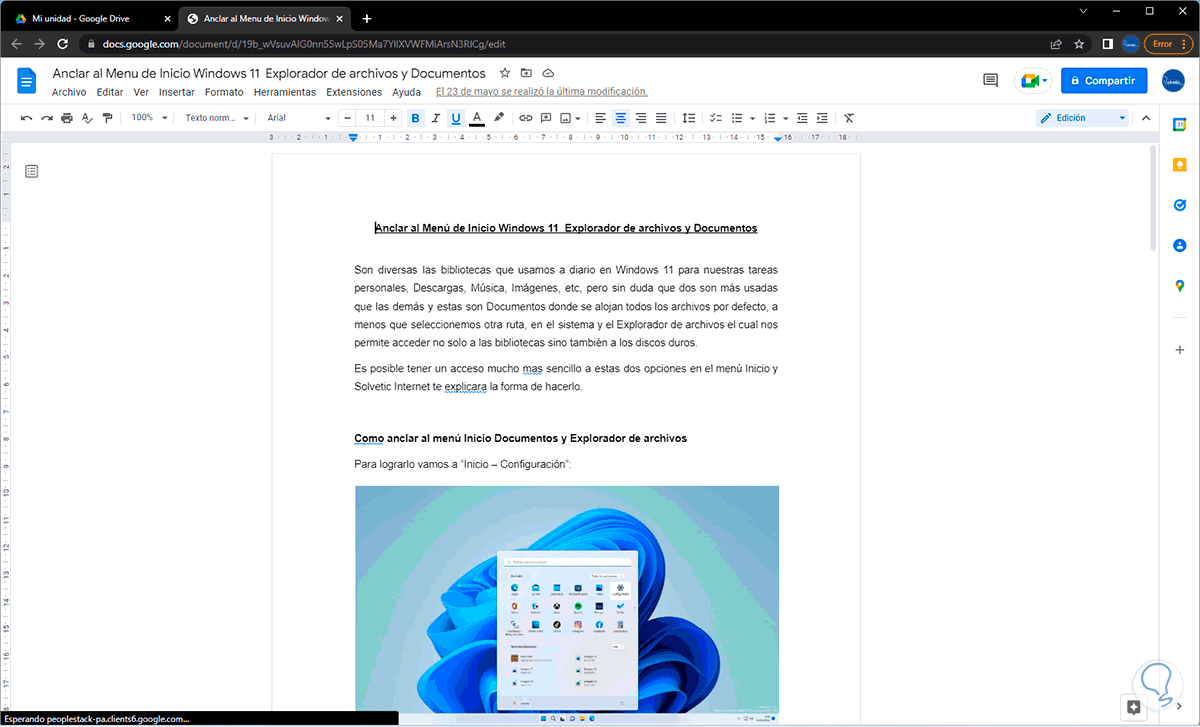This screenshot has width=1200, height=727.
Task: Open the Arial font dropdown
Action: coord(298,118)
